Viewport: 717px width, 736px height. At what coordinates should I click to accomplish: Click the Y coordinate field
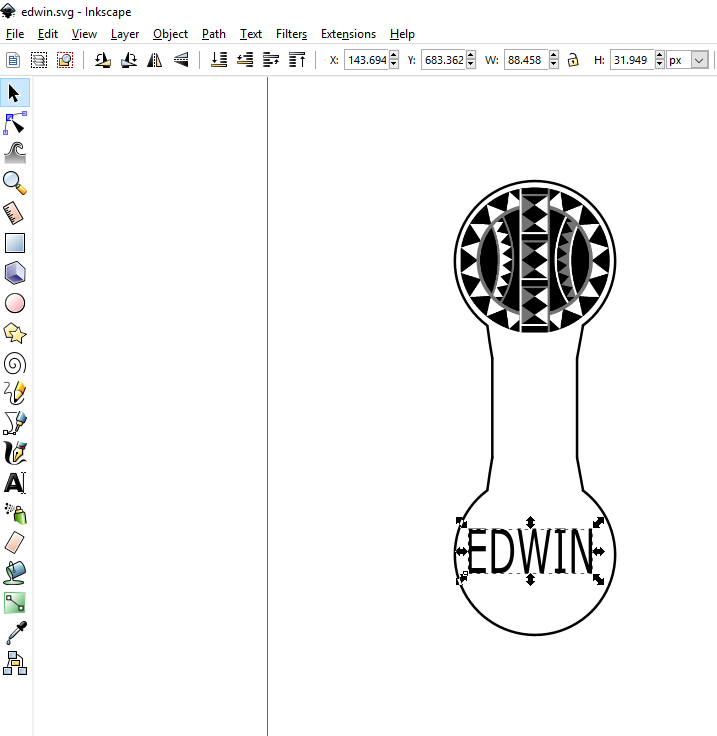443,60
